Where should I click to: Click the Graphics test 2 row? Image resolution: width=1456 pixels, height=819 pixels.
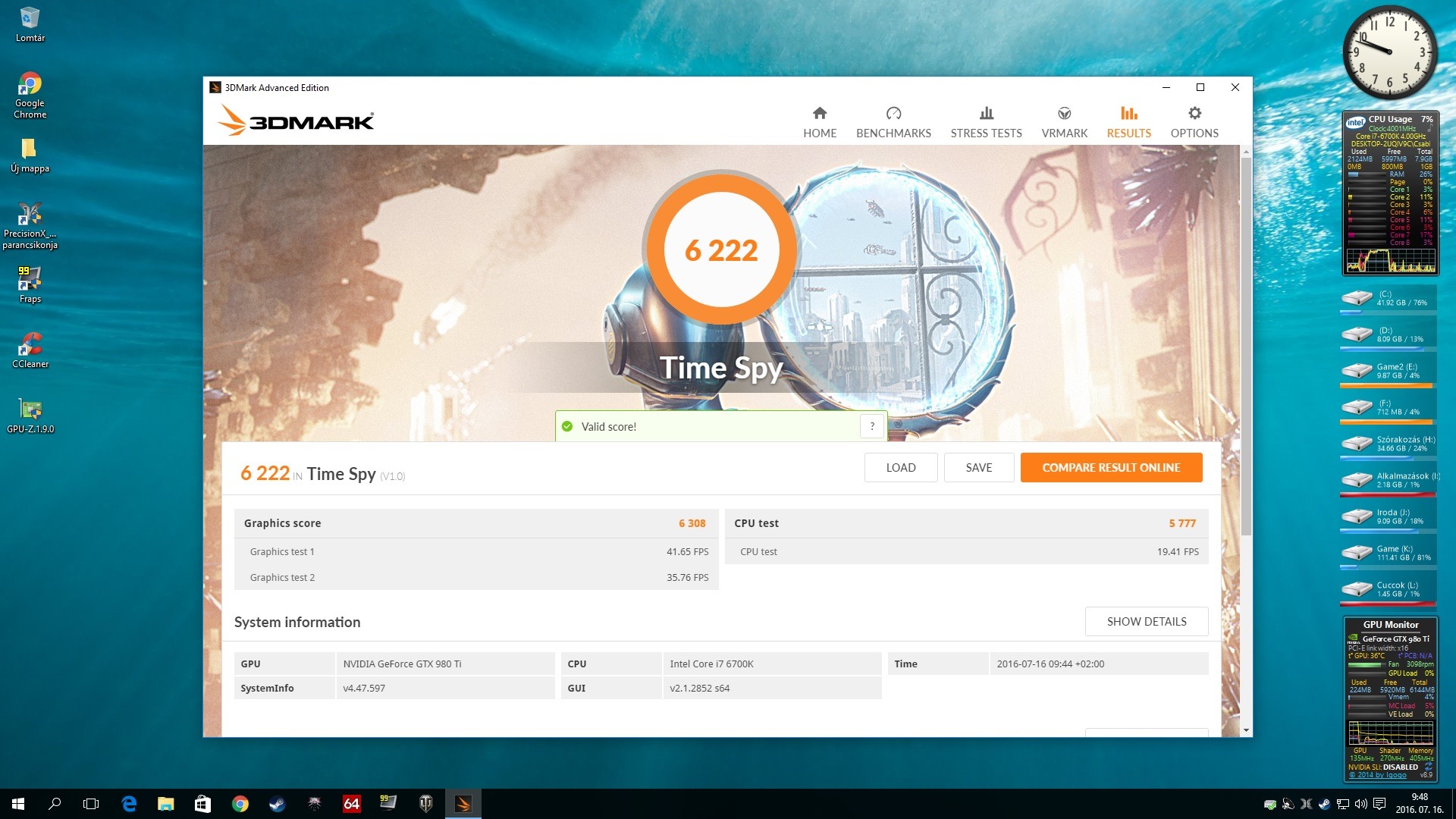[x=476, y=577]
